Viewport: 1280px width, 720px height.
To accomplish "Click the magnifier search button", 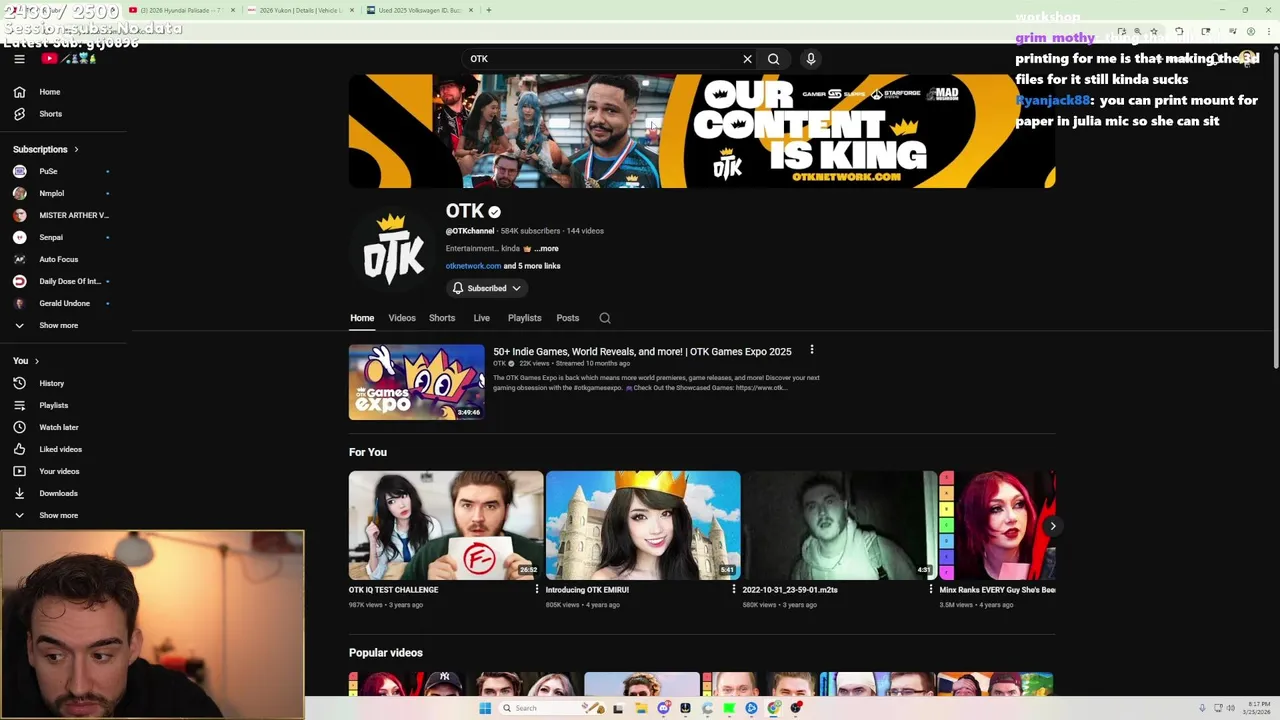I will [773, 59].
